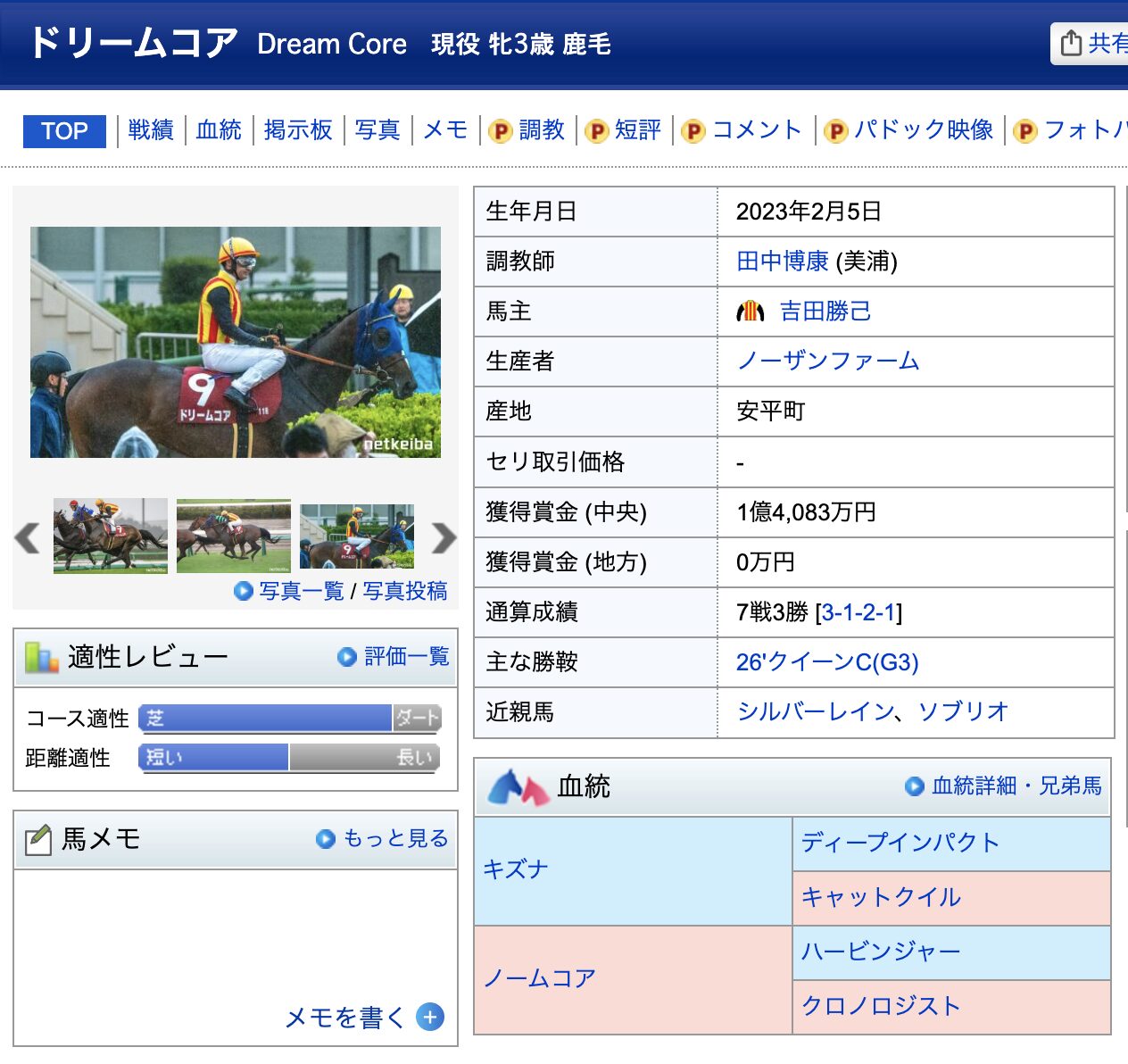Click the 距離適性 short/long bar
The width and height of the screenshot is (1128, 1064).
coord(290,758)
